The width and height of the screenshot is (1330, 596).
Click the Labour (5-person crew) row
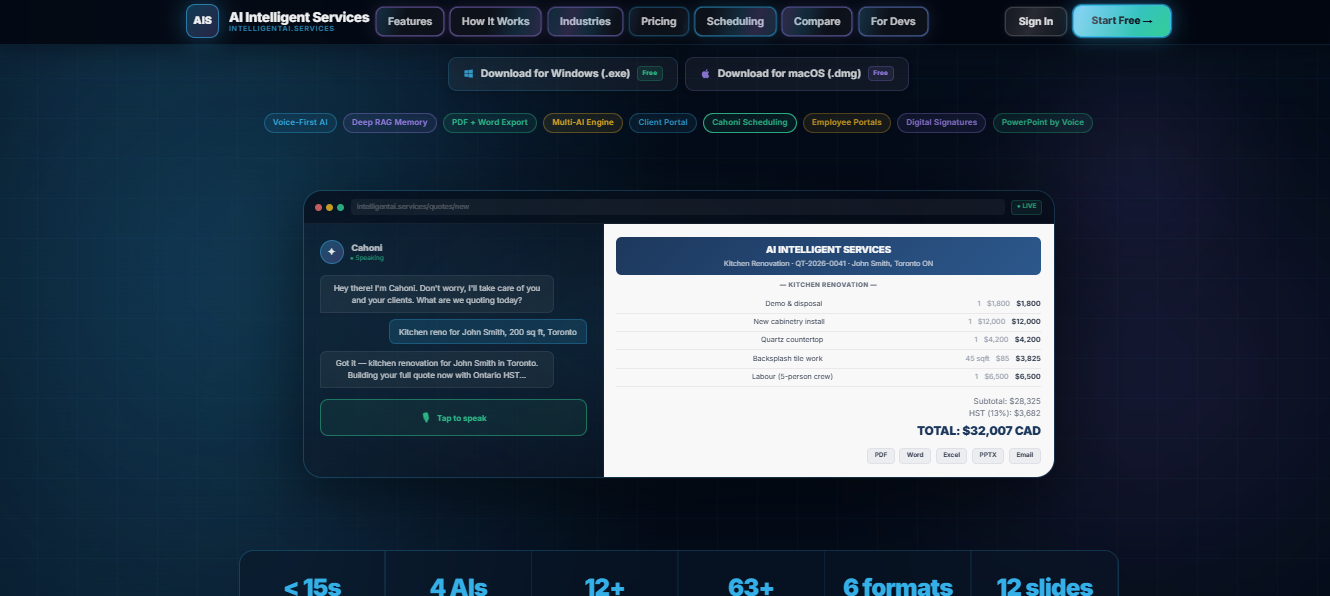point(828,377)
